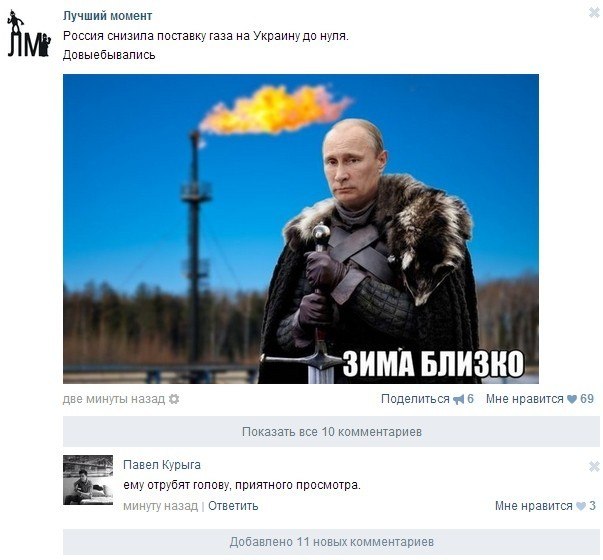Open Павел Курыга's avatar thumbnail

[88, 480]
